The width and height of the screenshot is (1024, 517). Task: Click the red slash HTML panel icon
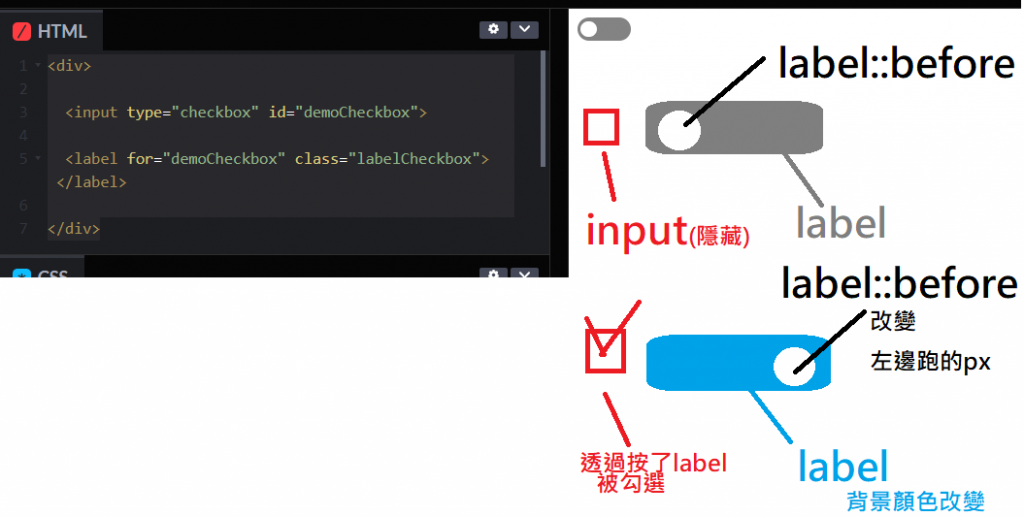pyautogui.click(x=22, y=31)
